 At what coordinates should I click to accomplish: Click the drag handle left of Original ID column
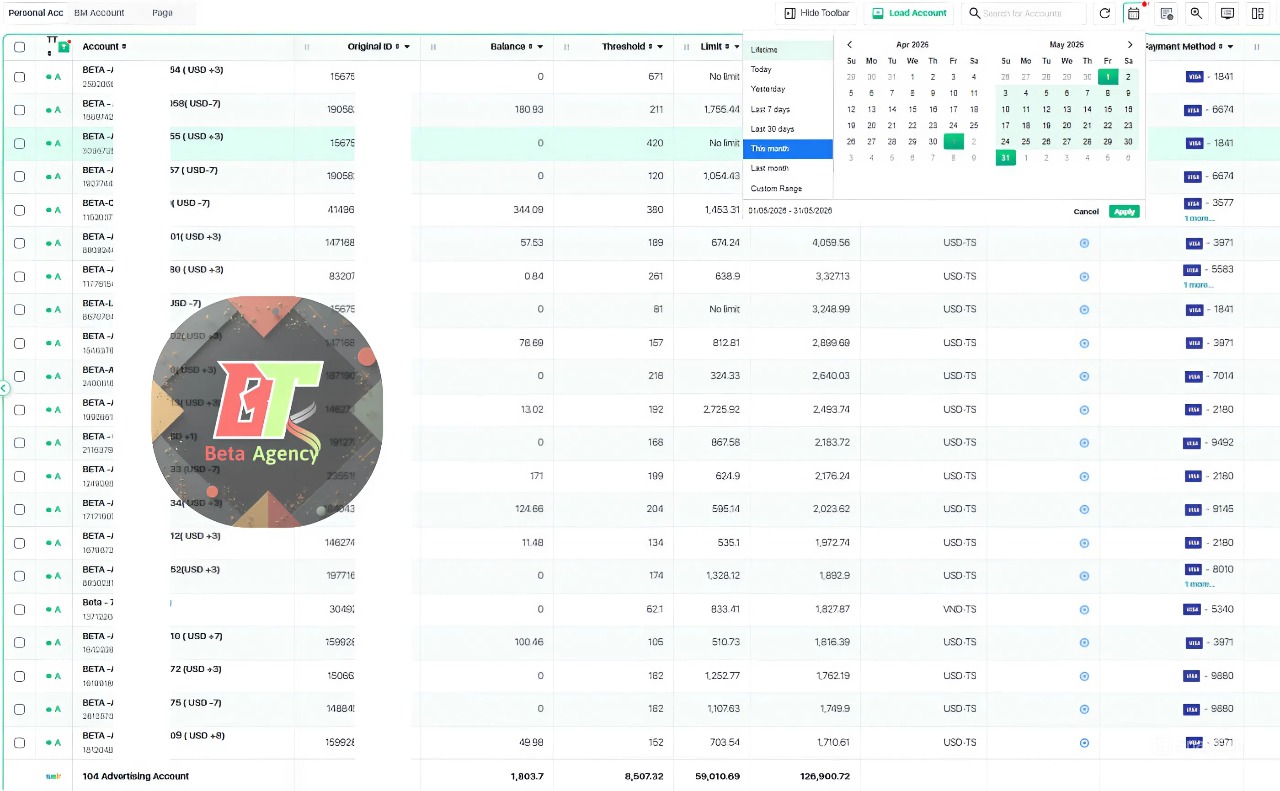pos(306,47)
